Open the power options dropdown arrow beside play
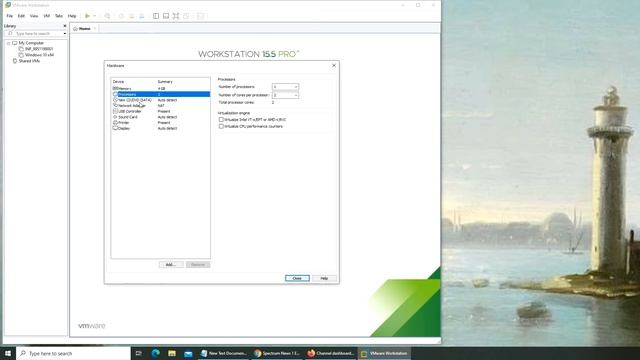Image resolution: width=640 pixels, height=360 pixels. coord(95,16)
